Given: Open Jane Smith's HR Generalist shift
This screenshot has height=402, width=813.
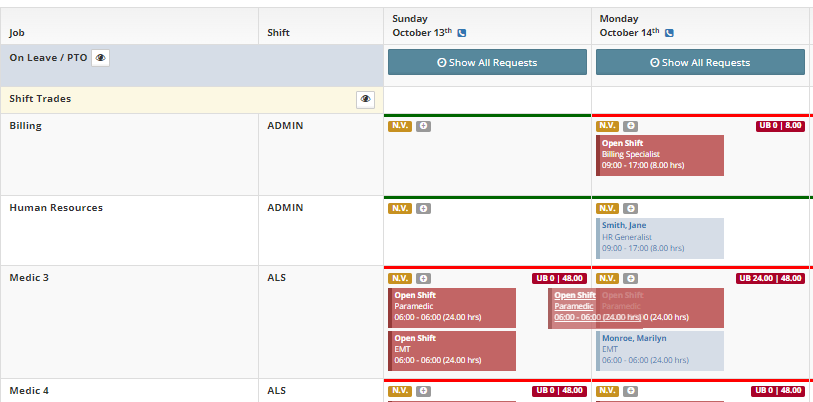Looking at the screenshot, I should coord(659,237).
